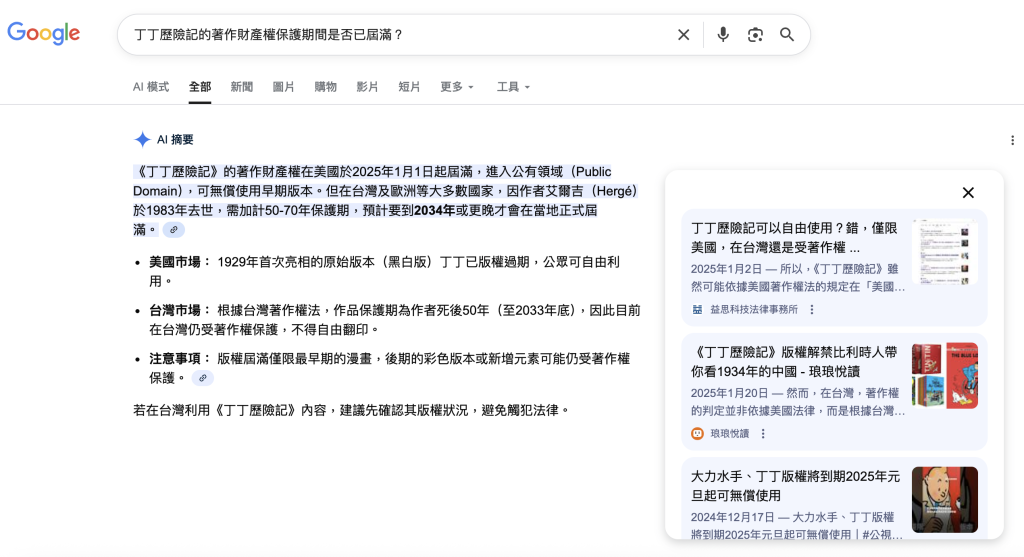The image size is (1024, 557).
Task: Open three-dot menu beside 琅琅悅讀
Action: click(x=763, y=434)
